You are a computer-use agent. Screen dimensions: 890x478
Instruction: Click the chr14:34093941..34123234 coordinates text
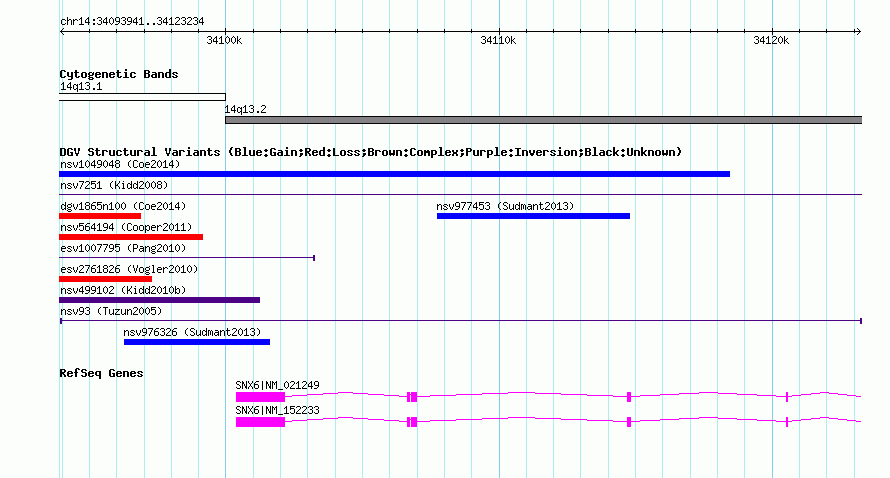[x=132, y=22]
